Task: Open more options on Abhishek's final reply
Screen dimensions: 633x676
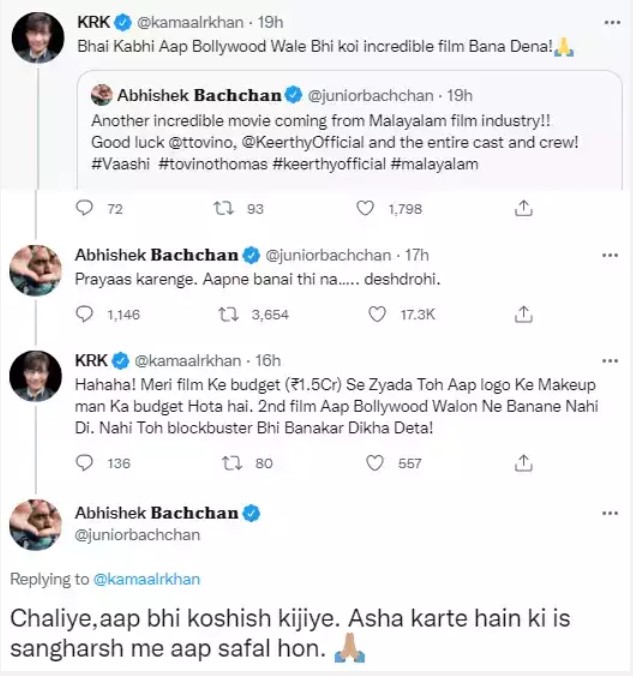Action: point(610,513)
